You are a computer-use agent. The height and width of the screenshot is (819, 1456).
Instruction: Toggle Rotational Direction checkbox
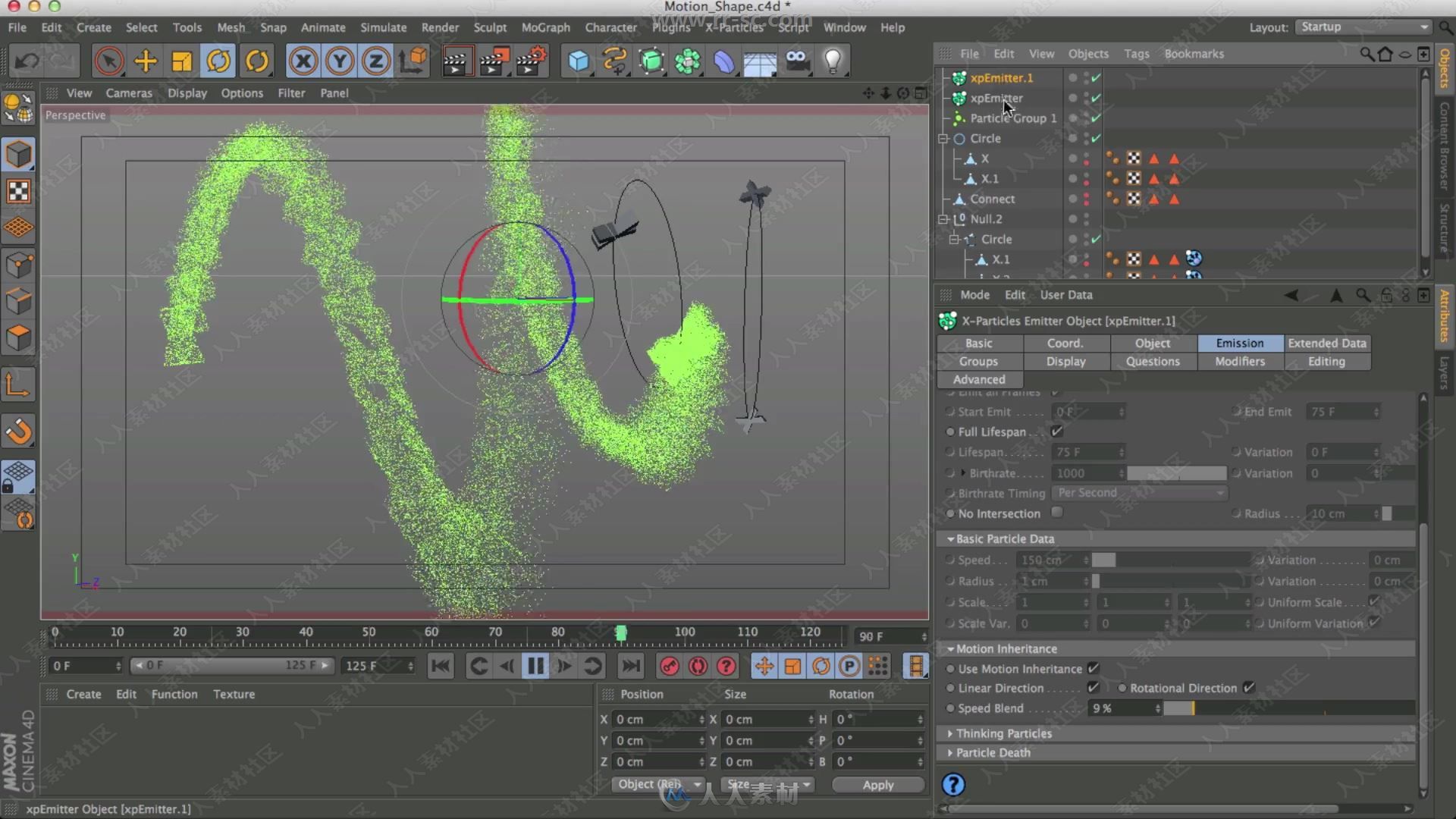pyautogui.click(x=1248, y=688)
